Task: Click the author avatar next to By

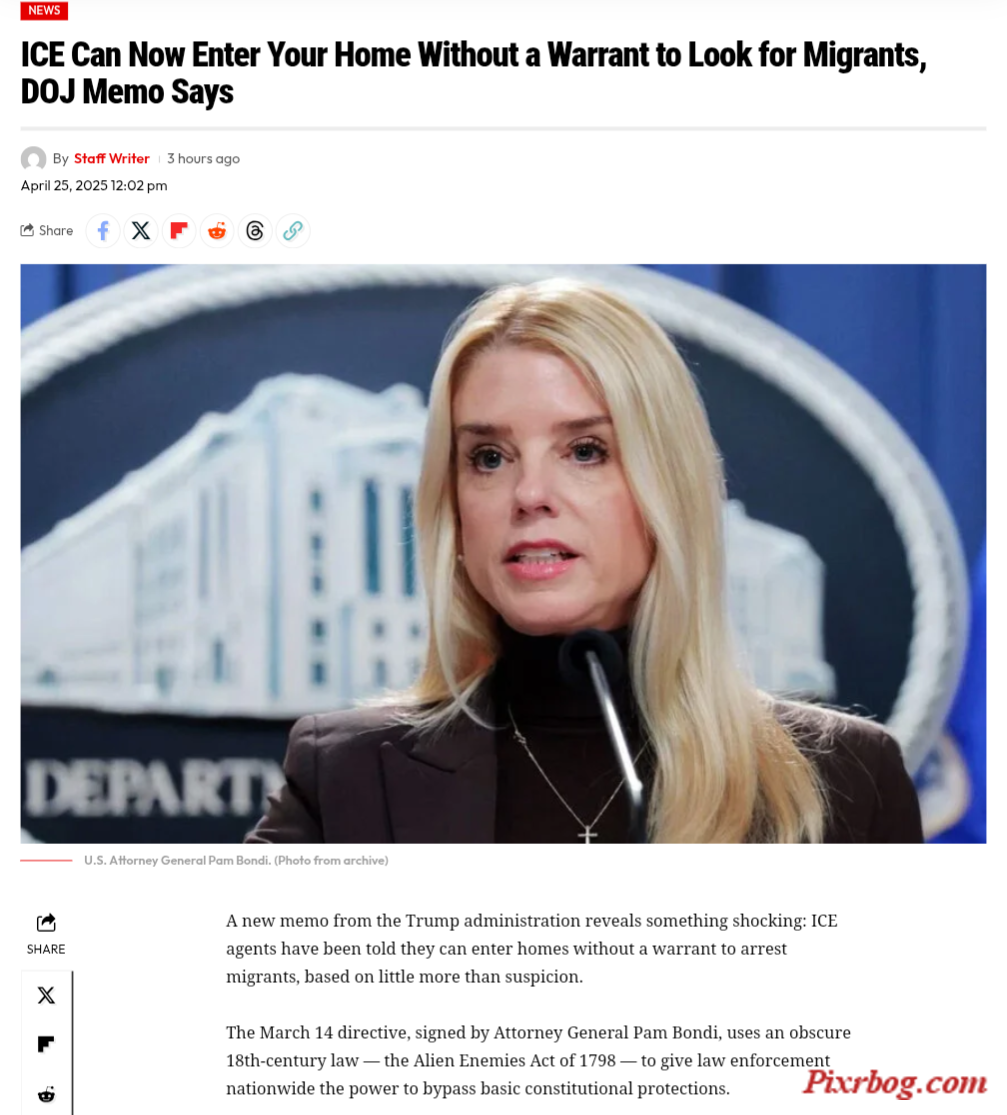Action: [x=33, y=159]
